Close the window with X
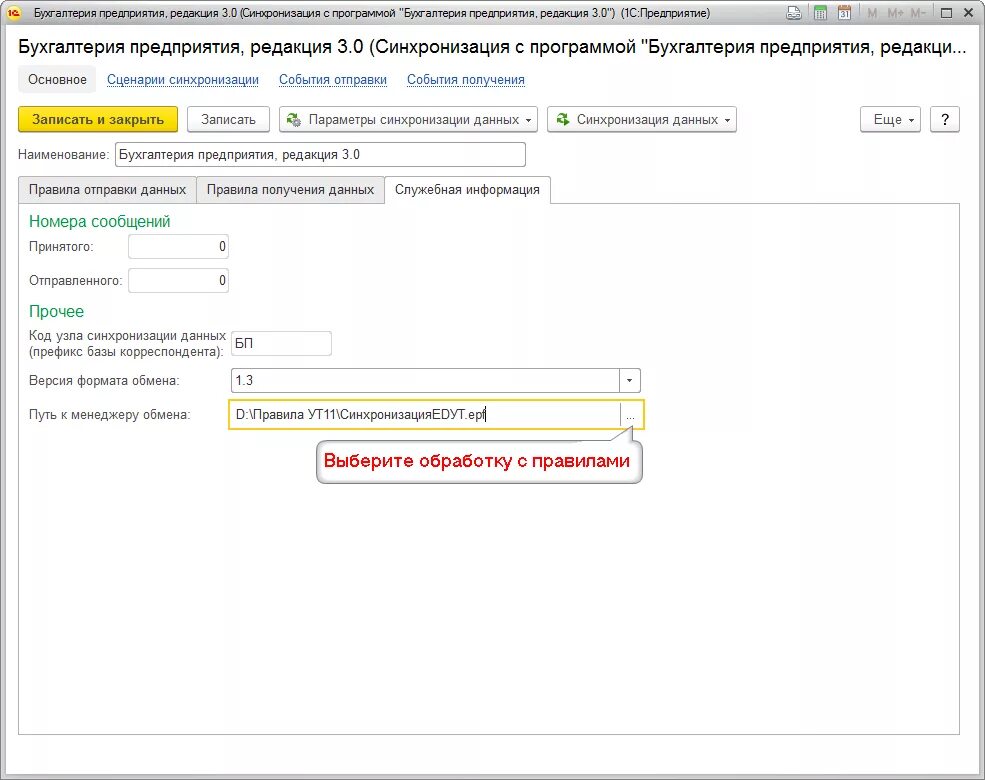Viewport: 985px width, 780px height. pos(969,13)
